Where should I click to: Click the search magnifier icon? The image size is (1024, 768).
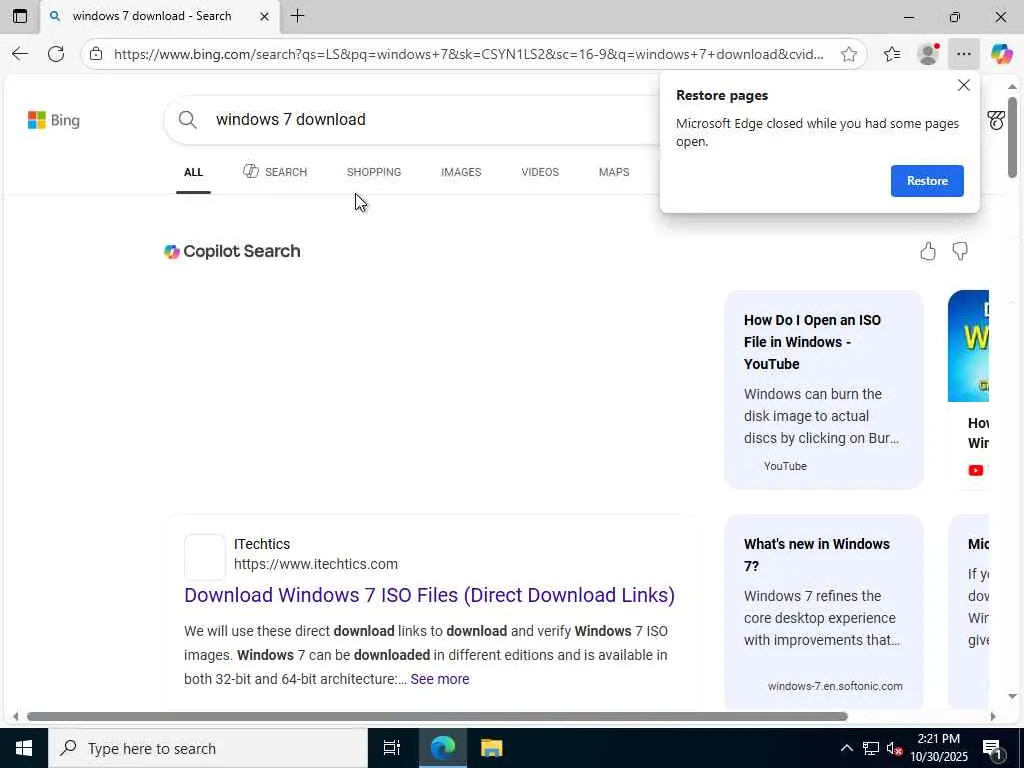(187, 120)
